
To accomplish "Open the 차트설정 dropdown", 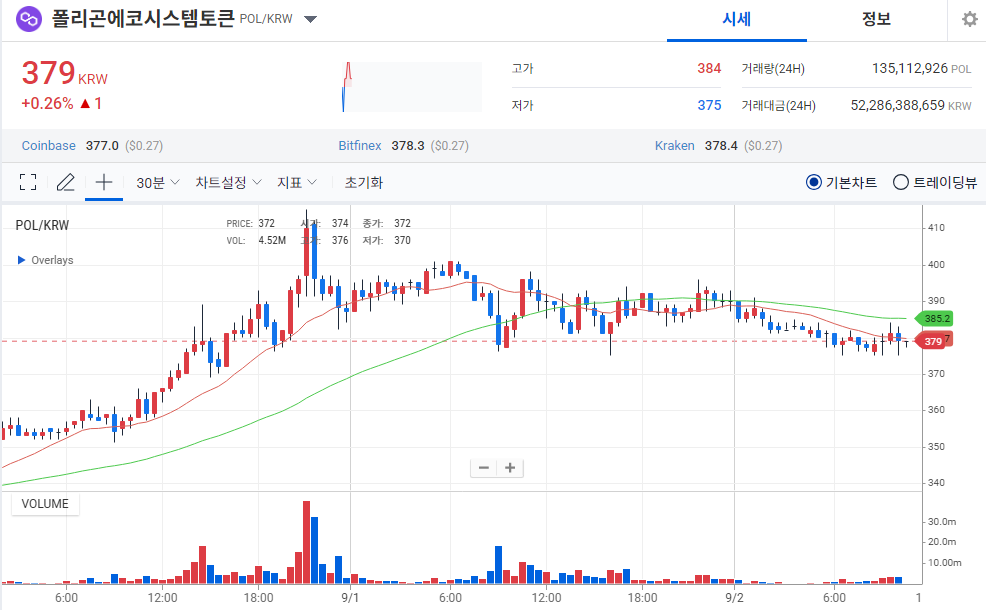I will click(228, 182).
